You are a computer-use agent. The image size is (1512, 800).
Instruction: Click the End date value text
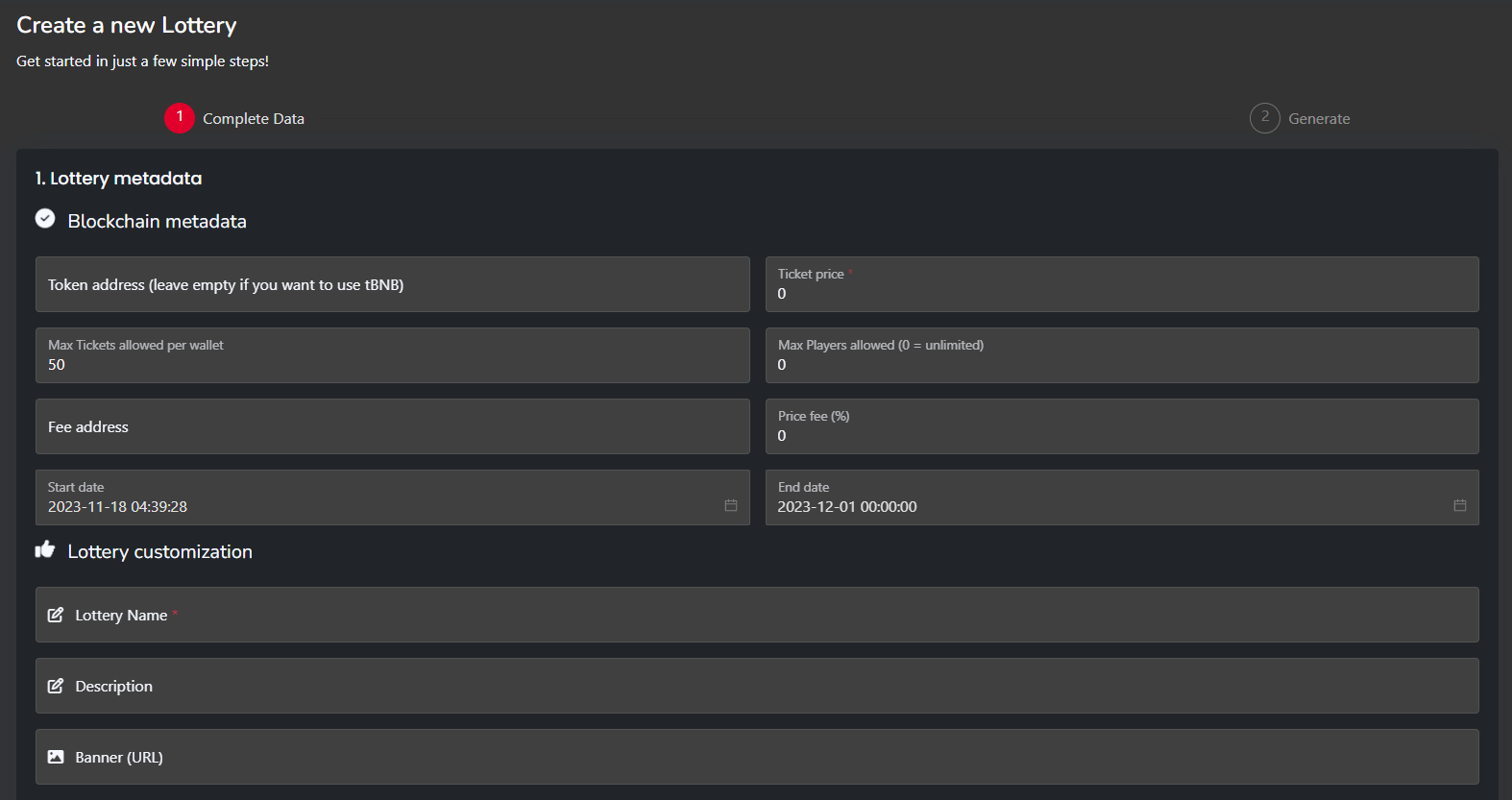tap(847, 507)
